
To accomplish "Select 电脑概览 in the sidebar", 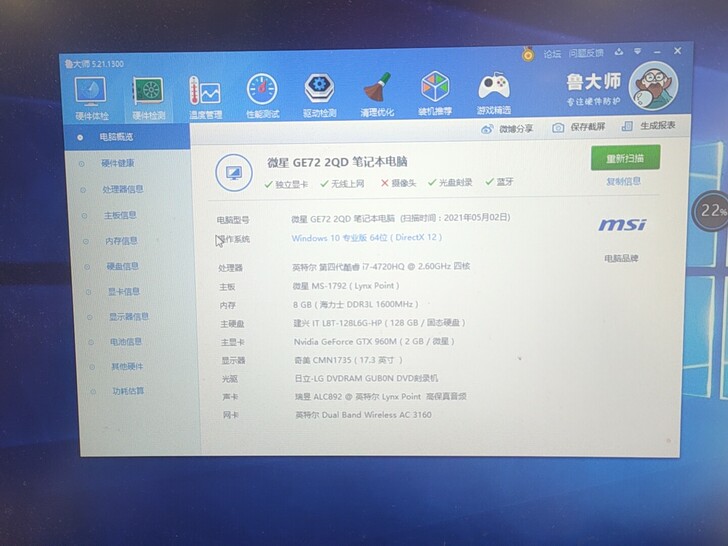I will click(x=127, y=137).
